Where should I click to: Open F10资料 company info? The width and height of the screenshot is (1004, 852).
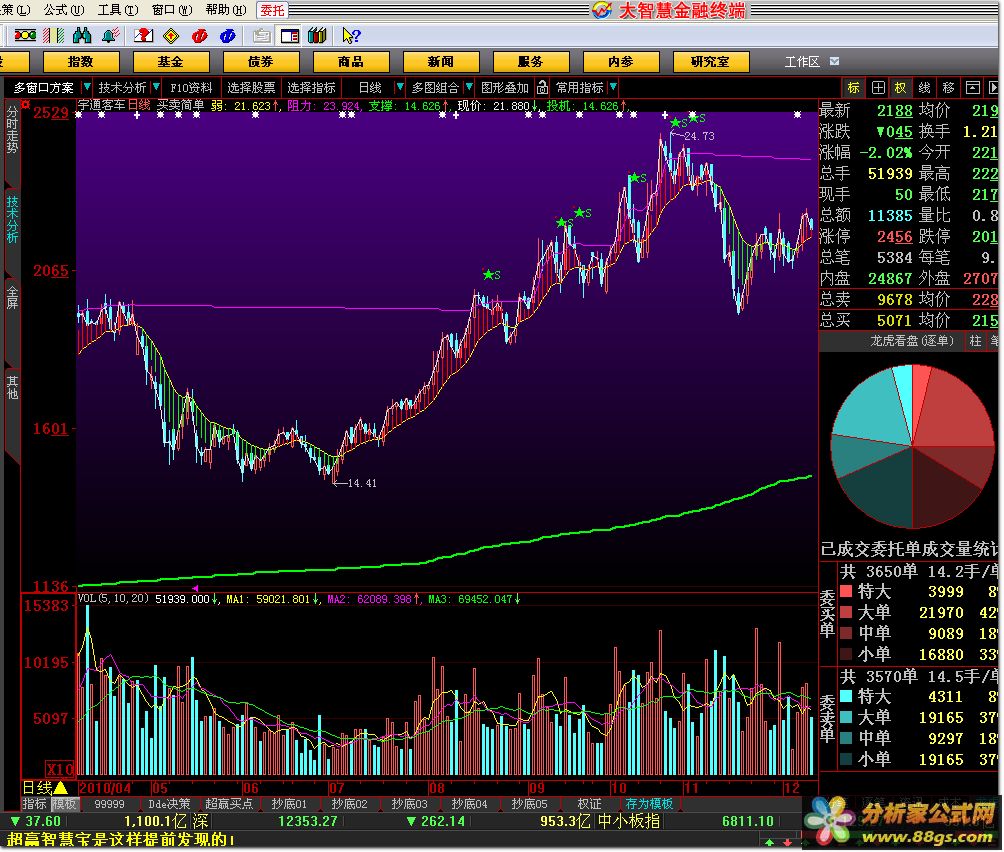pyautogui.click(x=191, y=88)
